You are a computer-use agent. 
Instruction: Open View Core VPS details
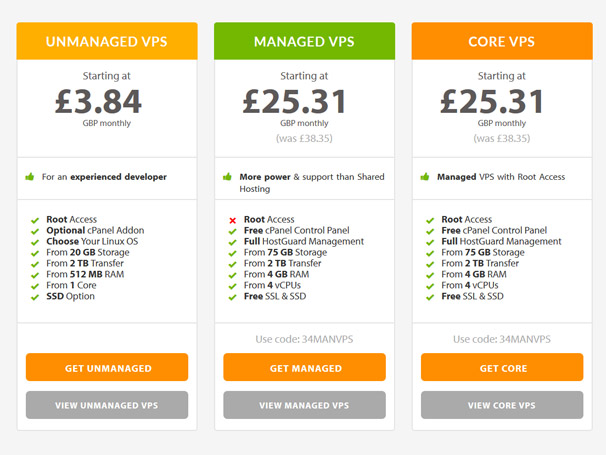point(502,405)
